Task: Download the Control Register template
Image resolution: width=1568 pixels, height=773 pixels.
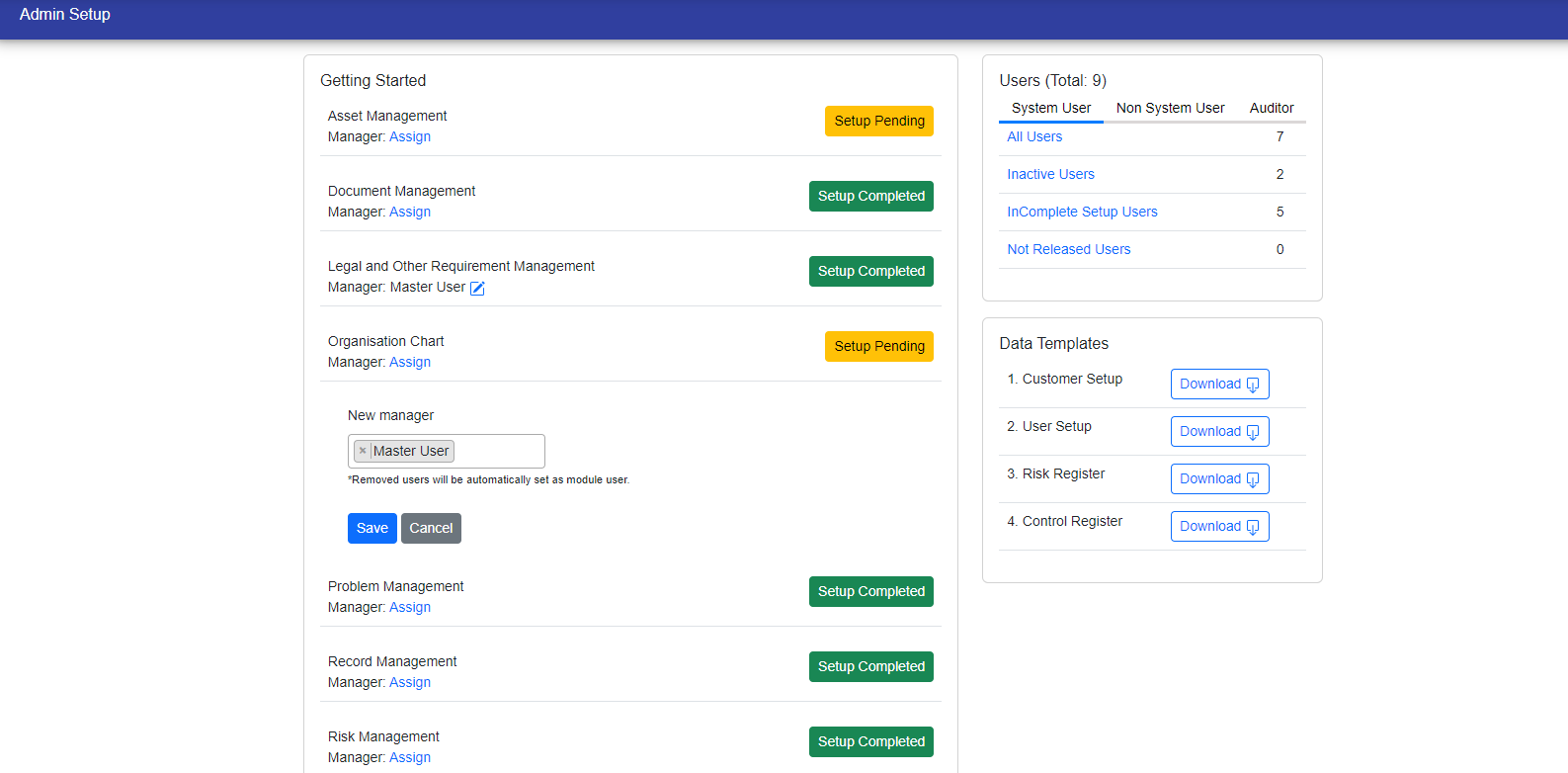Action: (1219, 527)
